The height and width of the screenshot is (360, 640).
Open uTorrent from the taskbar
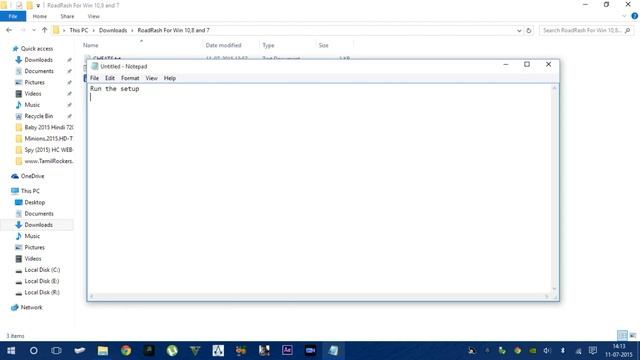point(172,351)
